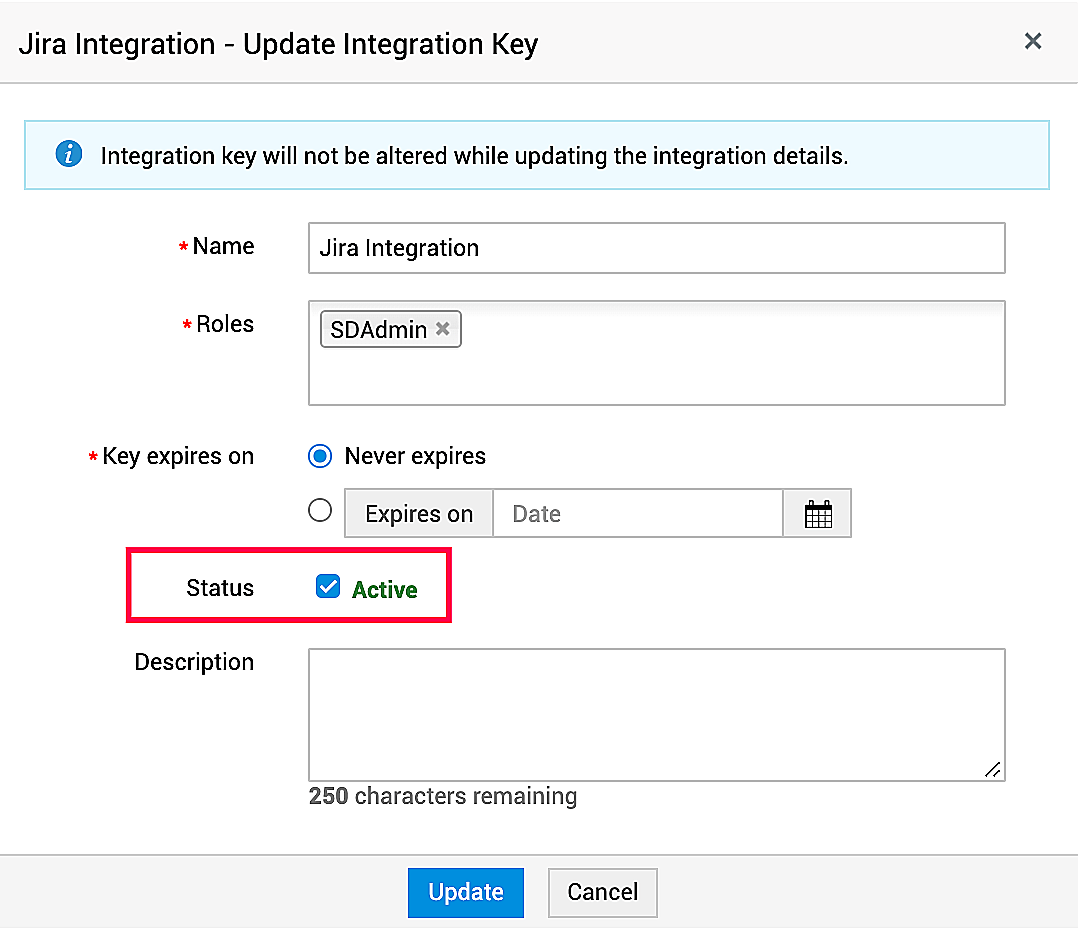
Task: Click the Description textarea resize handle
Action: (x=993, y=770)
